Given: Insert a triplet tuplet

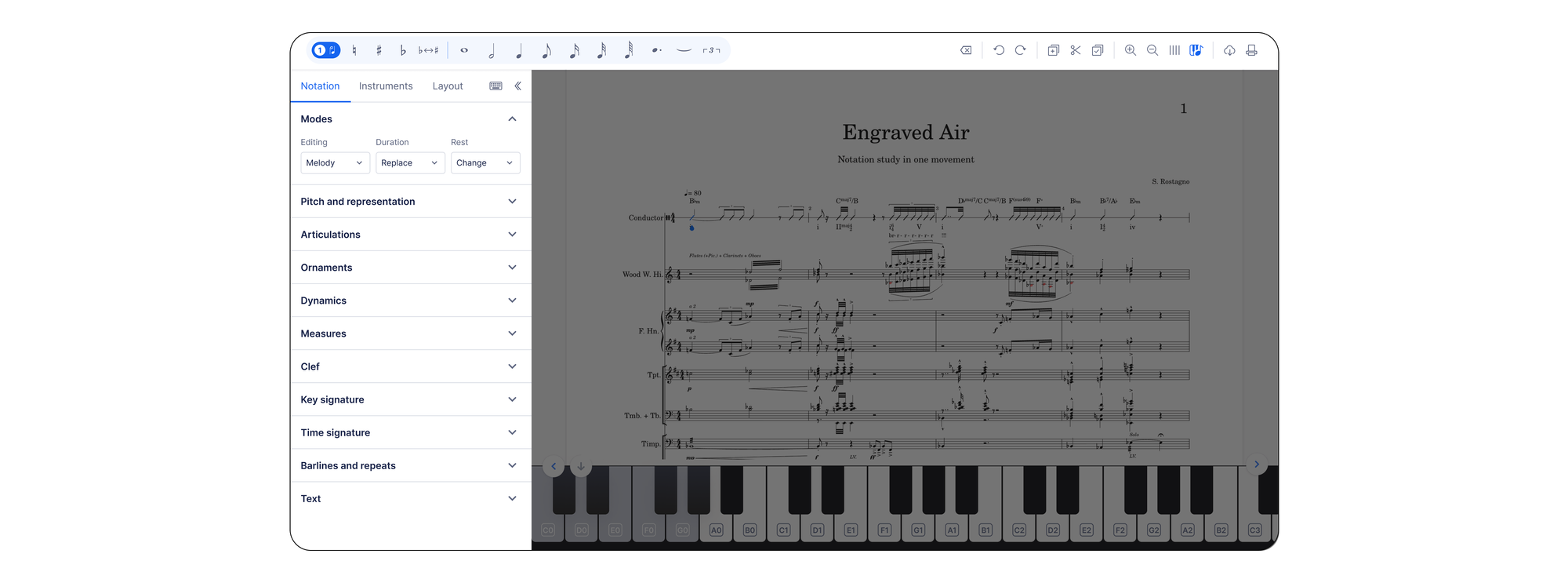Looking at the screenshot, I should [711, 50].
